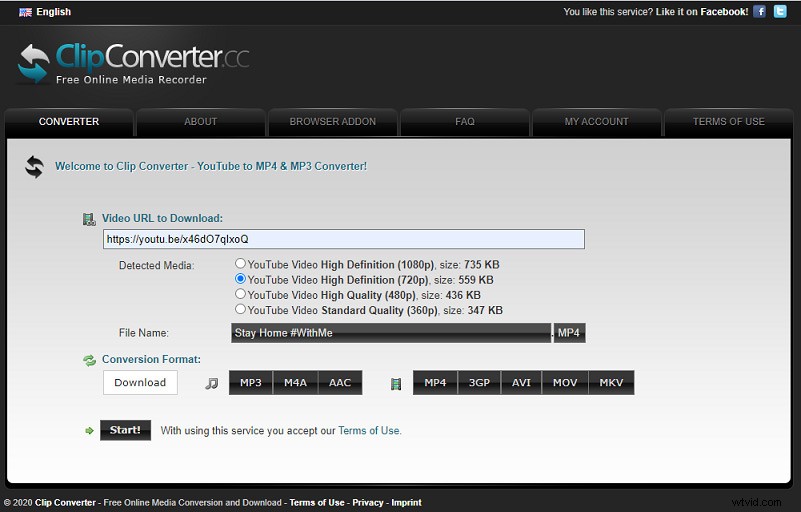The width and height of the screenshot is (801, 512).
Task: Click the film strip video formats icon
Action: click(x=396, y=384)
